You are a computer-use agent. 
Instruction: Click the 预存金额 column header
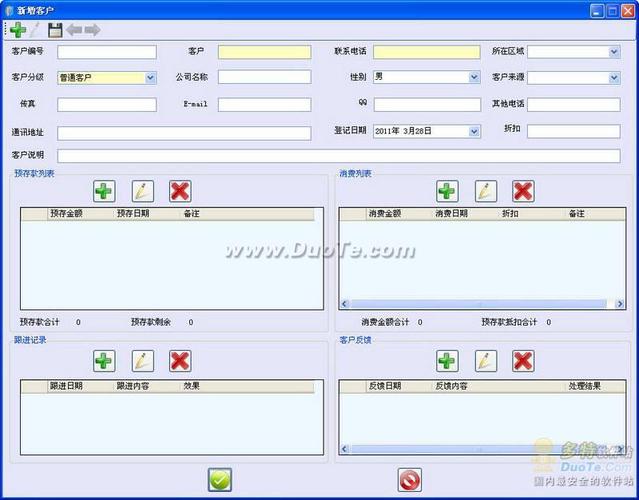(x=80, y=214)
